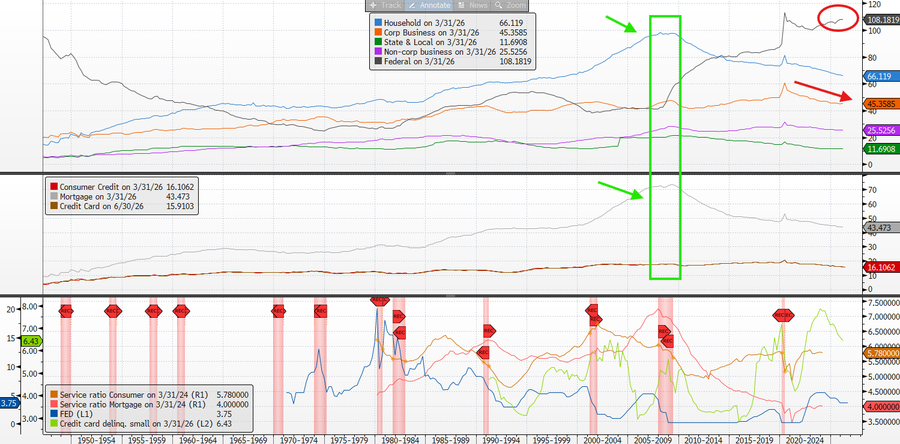Click the 2015-2019 time axis label

point(752,439)
